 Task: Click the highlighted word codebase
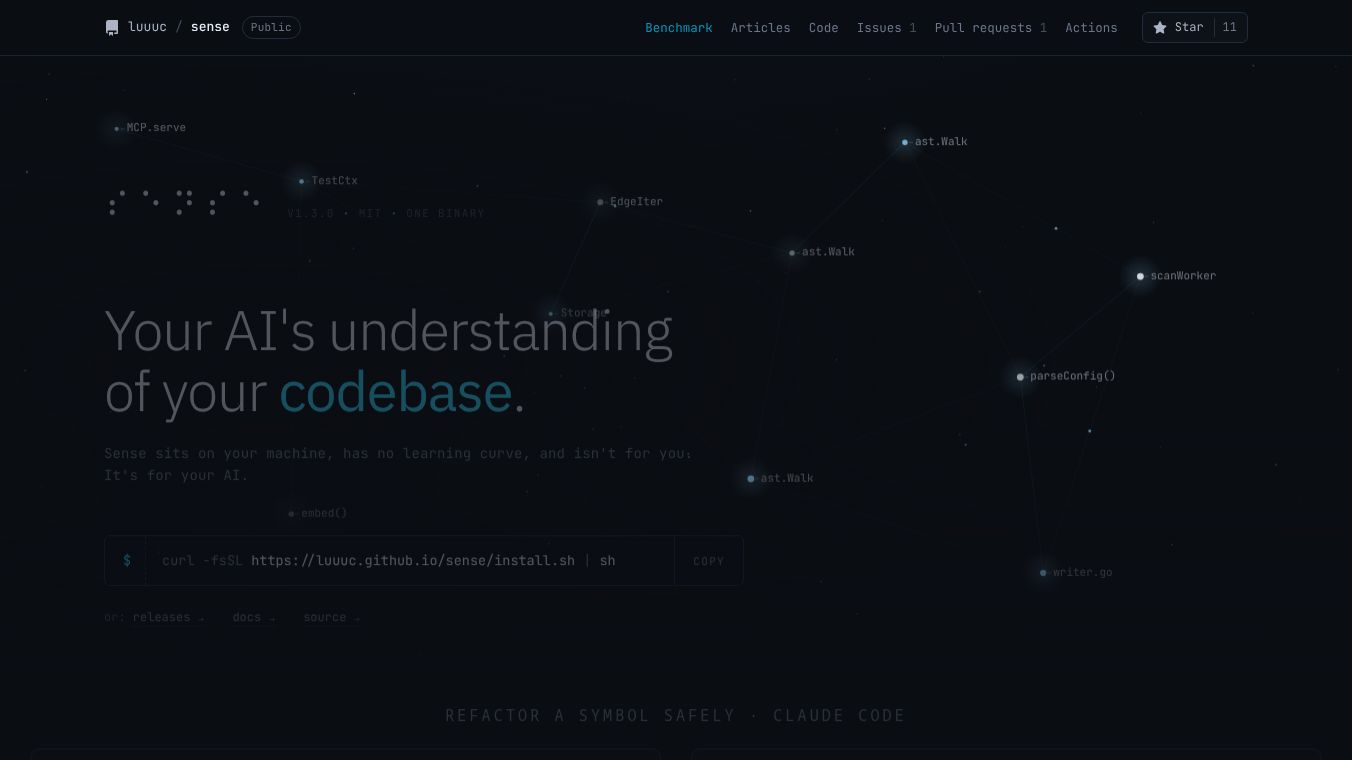coord(396,391)
